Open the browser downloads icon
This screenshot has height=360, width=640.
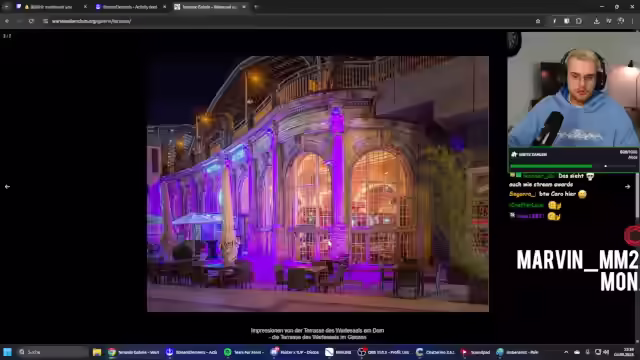[596, 21]
